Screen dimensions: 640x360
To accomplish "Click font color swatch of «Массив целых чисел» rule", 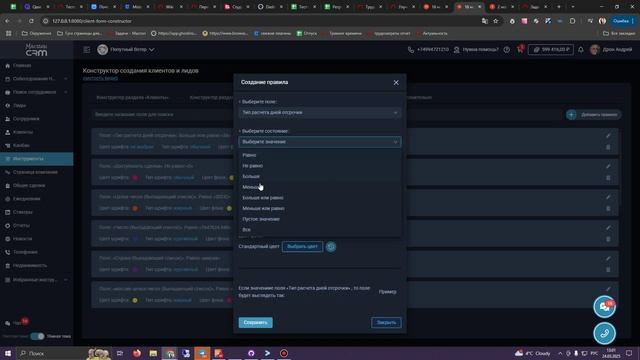I will tap(135, 300).
